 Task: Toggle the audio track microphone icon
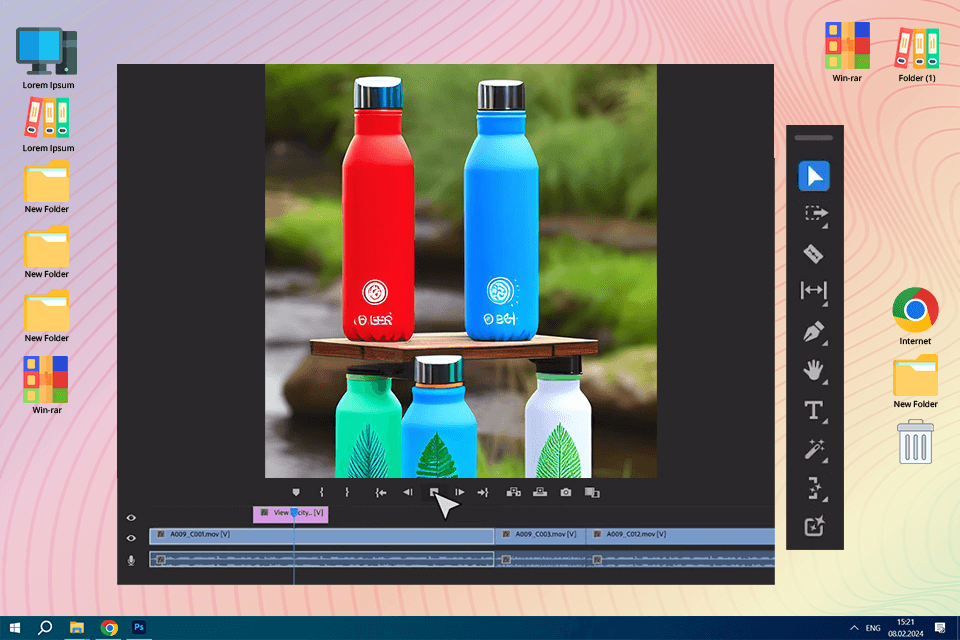(131, 560)
